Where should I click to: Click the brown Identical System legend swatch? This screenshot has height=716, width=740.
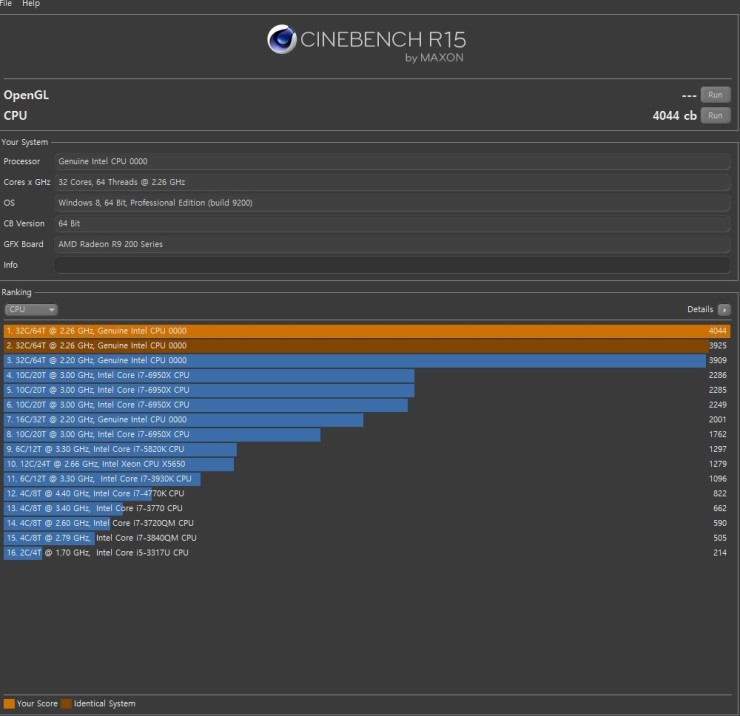pos(66,704)
